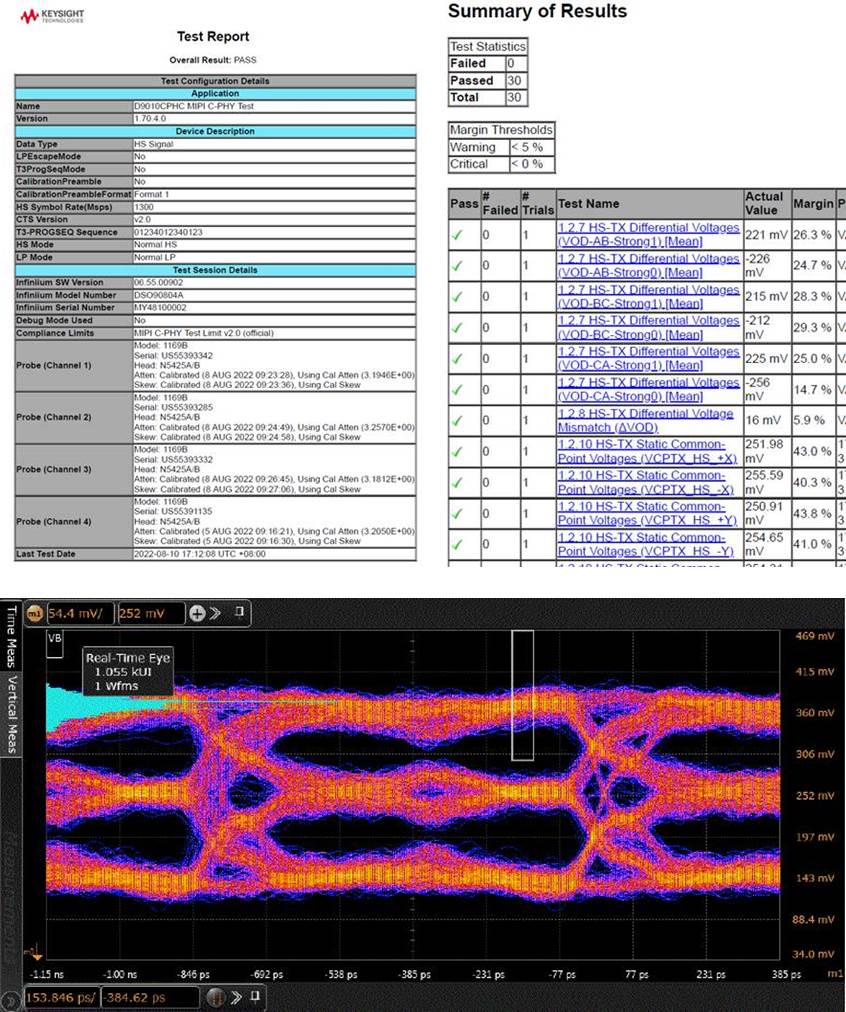Click the m1 ground reference arrow marker
Image resolution: width=846 pixels, height=1012 pixels.
[35, 953]
